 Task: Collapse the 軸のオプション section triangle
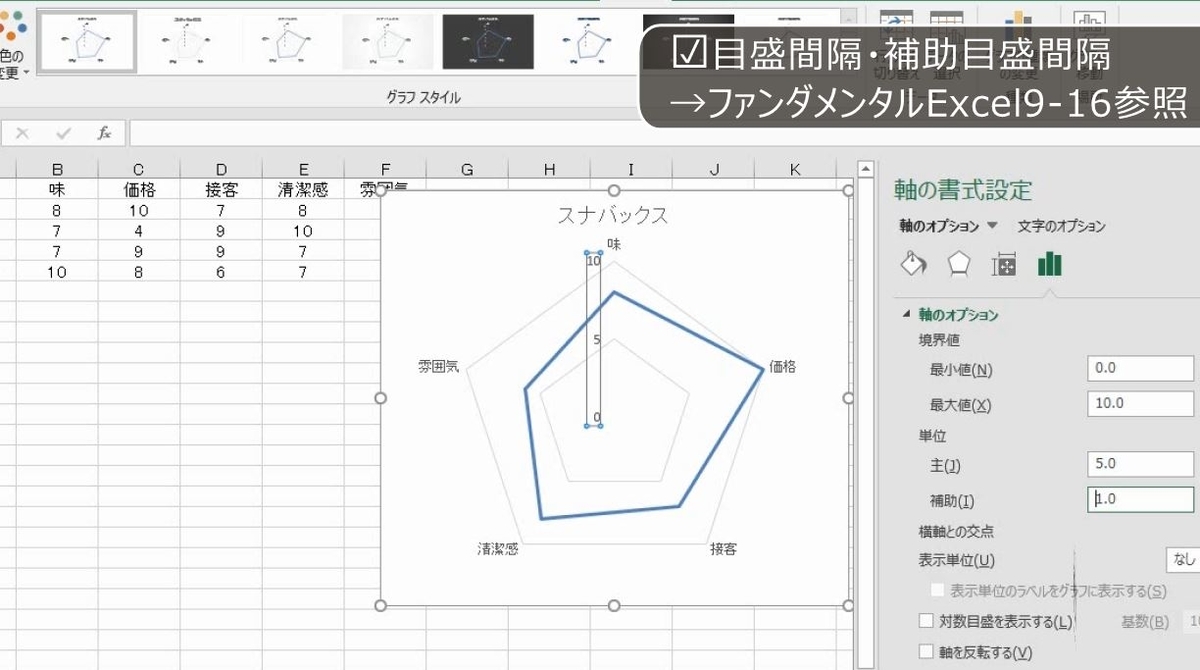click(x=907, y=314)
